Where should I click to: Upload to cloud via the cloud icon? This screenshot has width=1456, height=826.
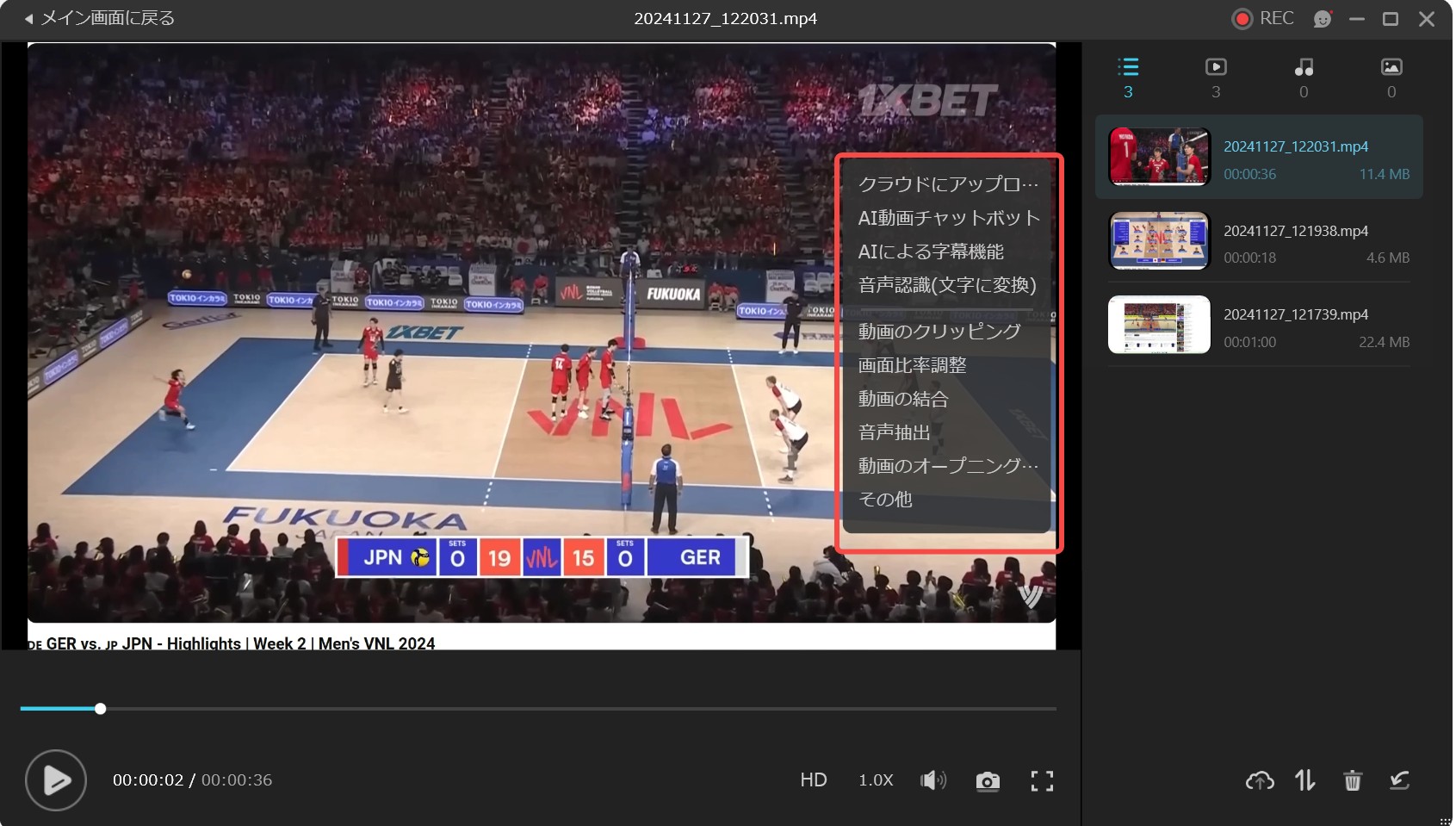[x=1260, y=781]
